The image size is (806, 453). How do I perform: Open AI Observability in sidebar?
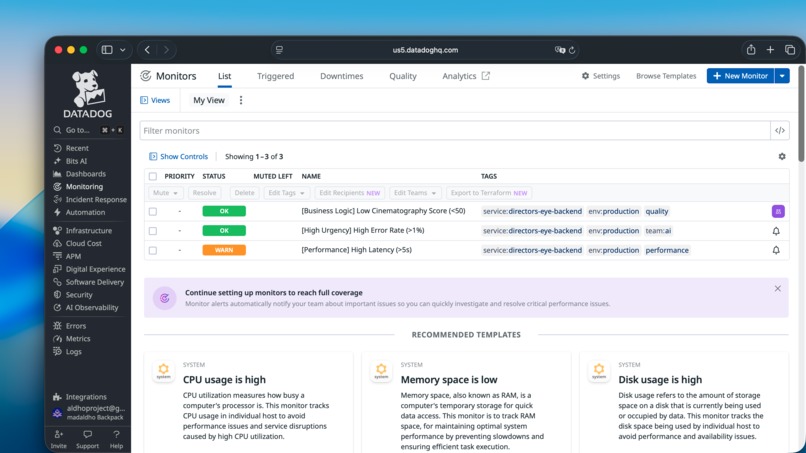[85, 308]
